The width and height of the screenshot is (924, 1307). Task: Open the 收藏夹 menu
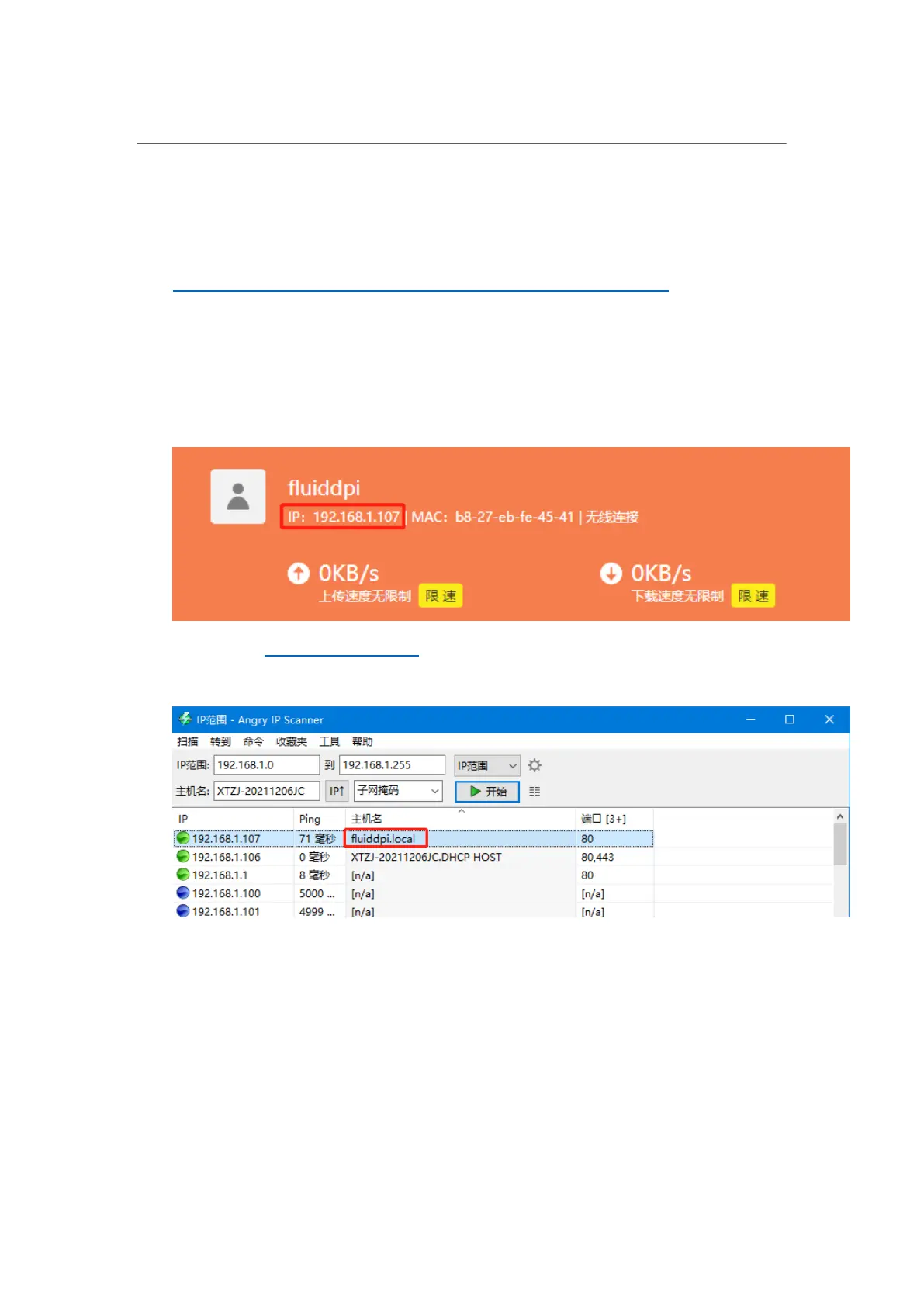292,741
